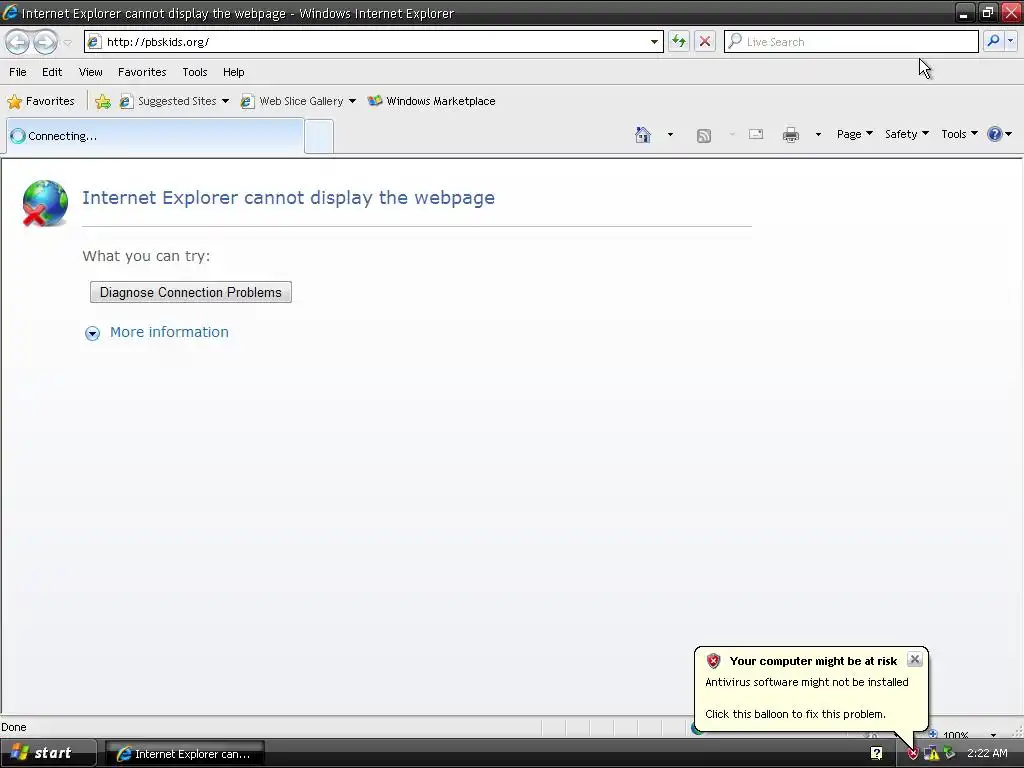
Task: Open the Windows Marketplace favorite
Action: tap(432, 101)
